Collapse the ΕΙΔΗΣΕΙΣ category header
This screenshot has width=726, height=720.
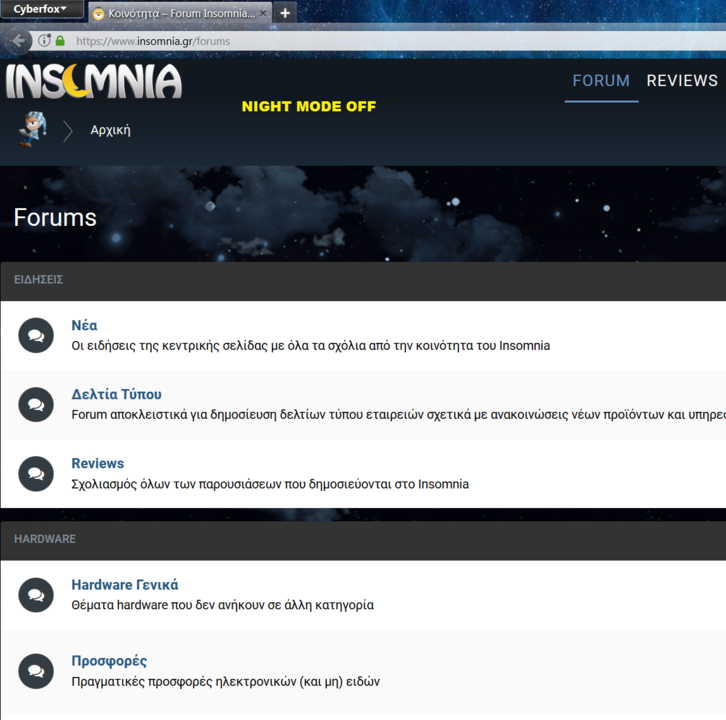pyautogui.click(x=363, y=280)
